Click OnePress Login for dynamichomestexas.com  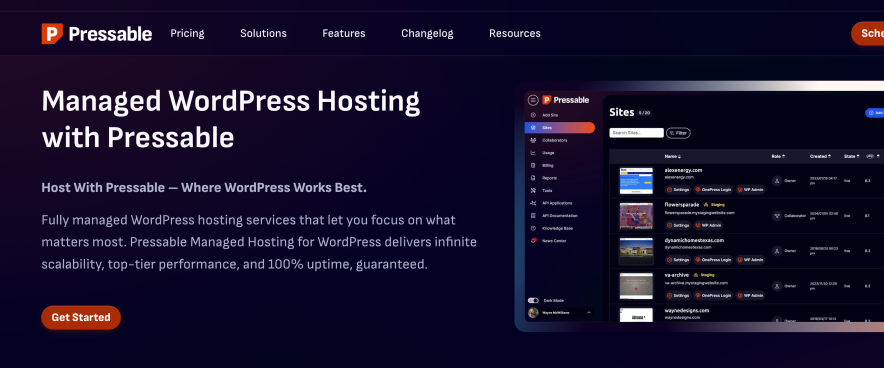pos(714,260)
